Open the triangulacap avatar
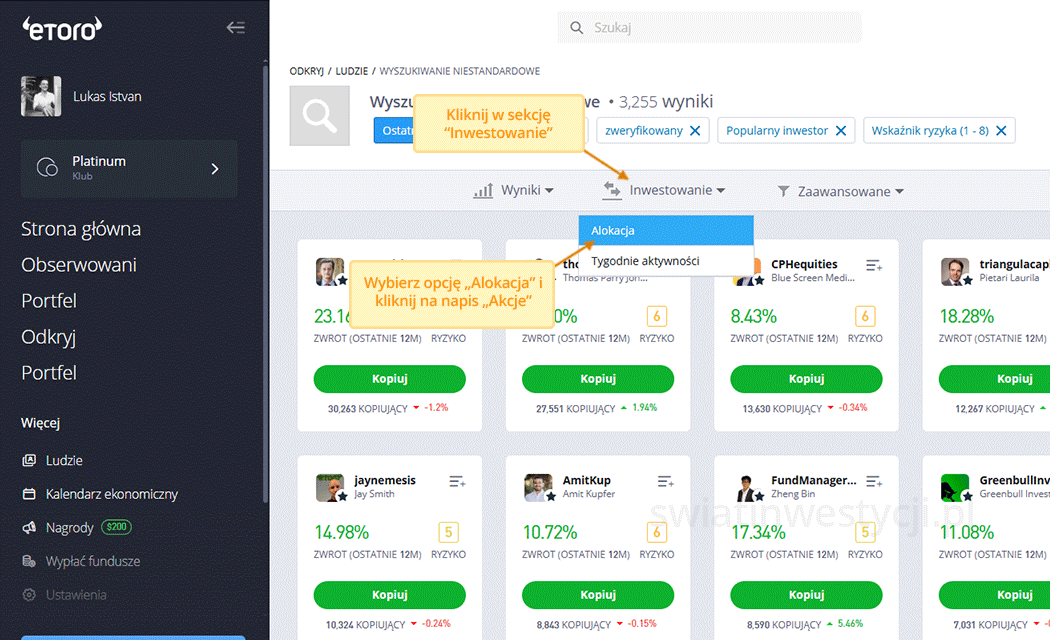1050x640 pixels. click(x=955, y=272)
